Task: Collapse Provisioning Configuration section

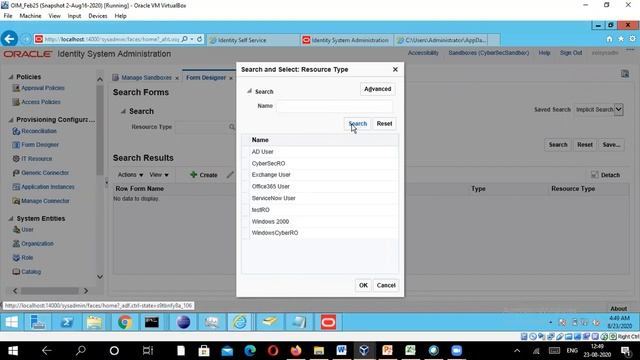Action: pyautogui.click(x=11, y=120)
